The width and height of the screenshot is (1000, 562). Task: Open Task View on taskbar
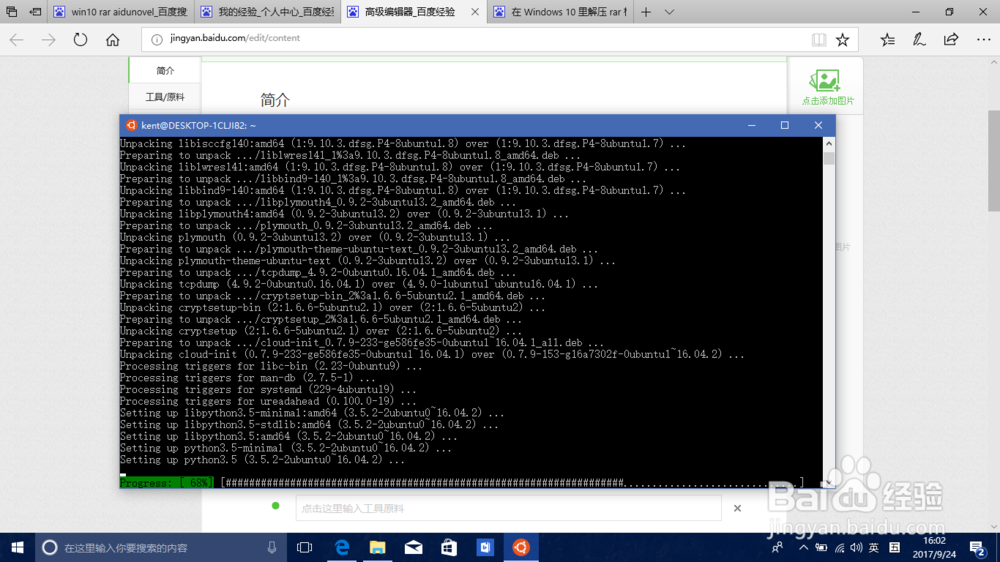click(x=305, y=547)
